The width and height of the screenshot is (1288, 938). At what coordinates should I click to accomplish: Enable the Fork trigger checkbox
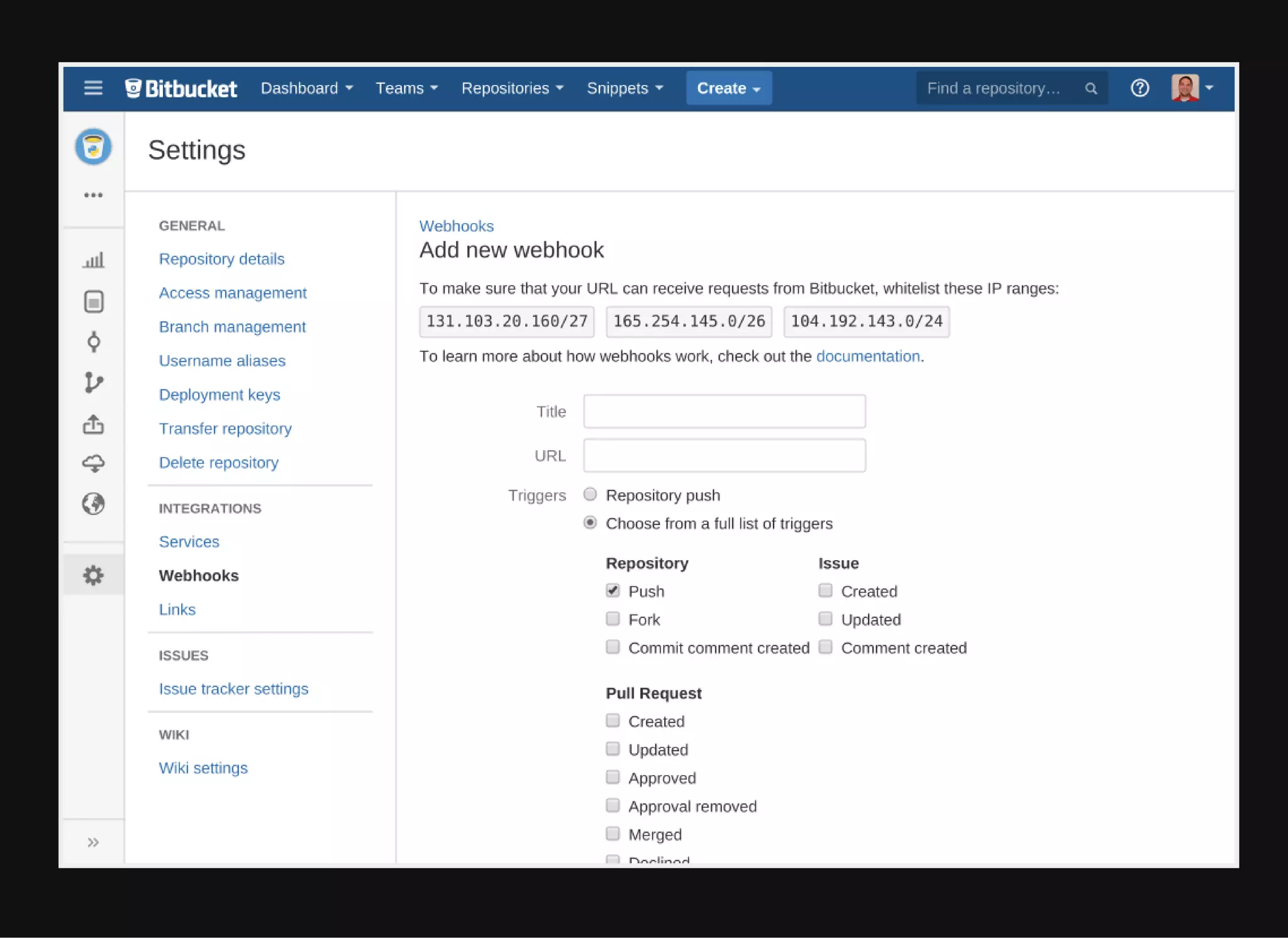[x=613, y=619]
